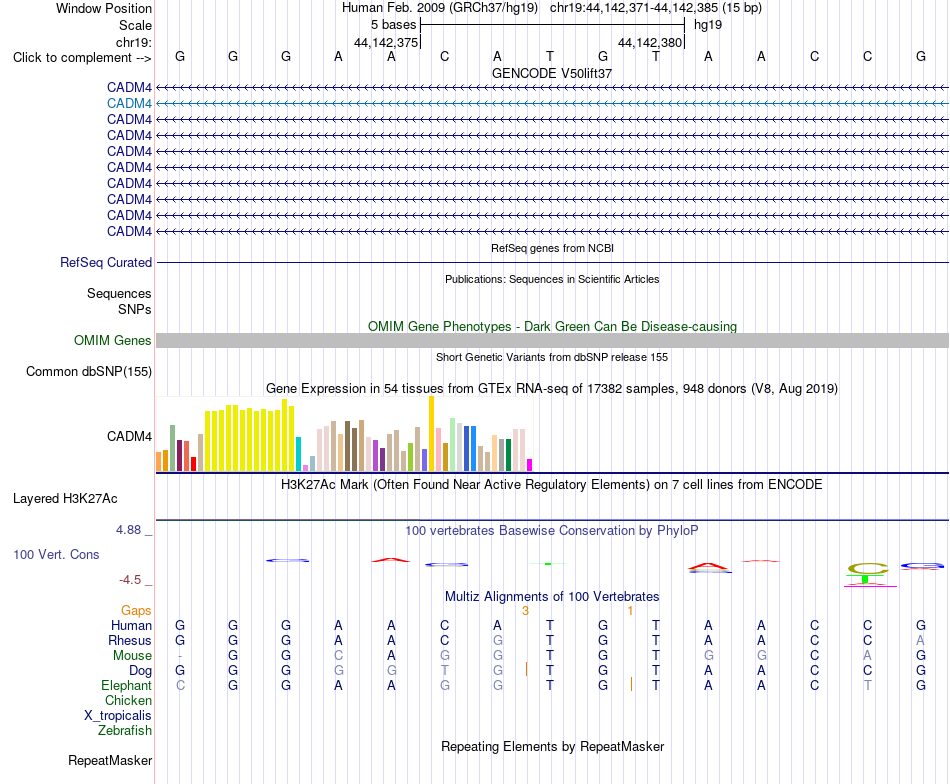This screenshot has width=950, height=784.
Task: Click the Scale label on the left
Action: [135, 25]
